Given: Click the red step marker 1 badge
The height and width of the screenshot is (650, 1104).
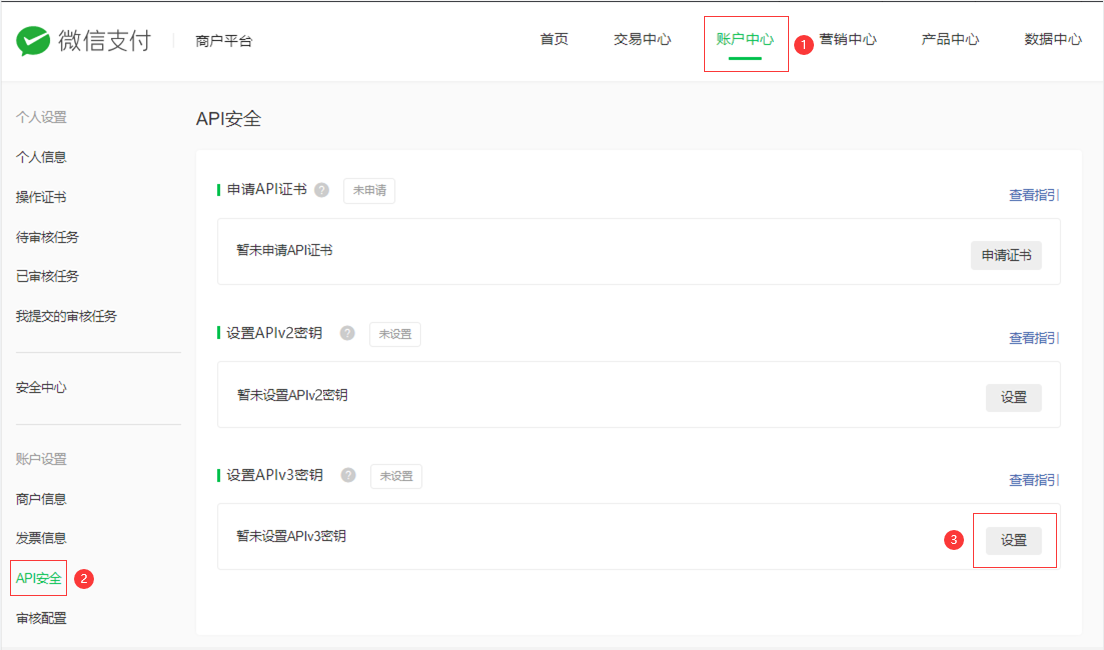Looking at the screenshot, I should [x=806, y=44].
